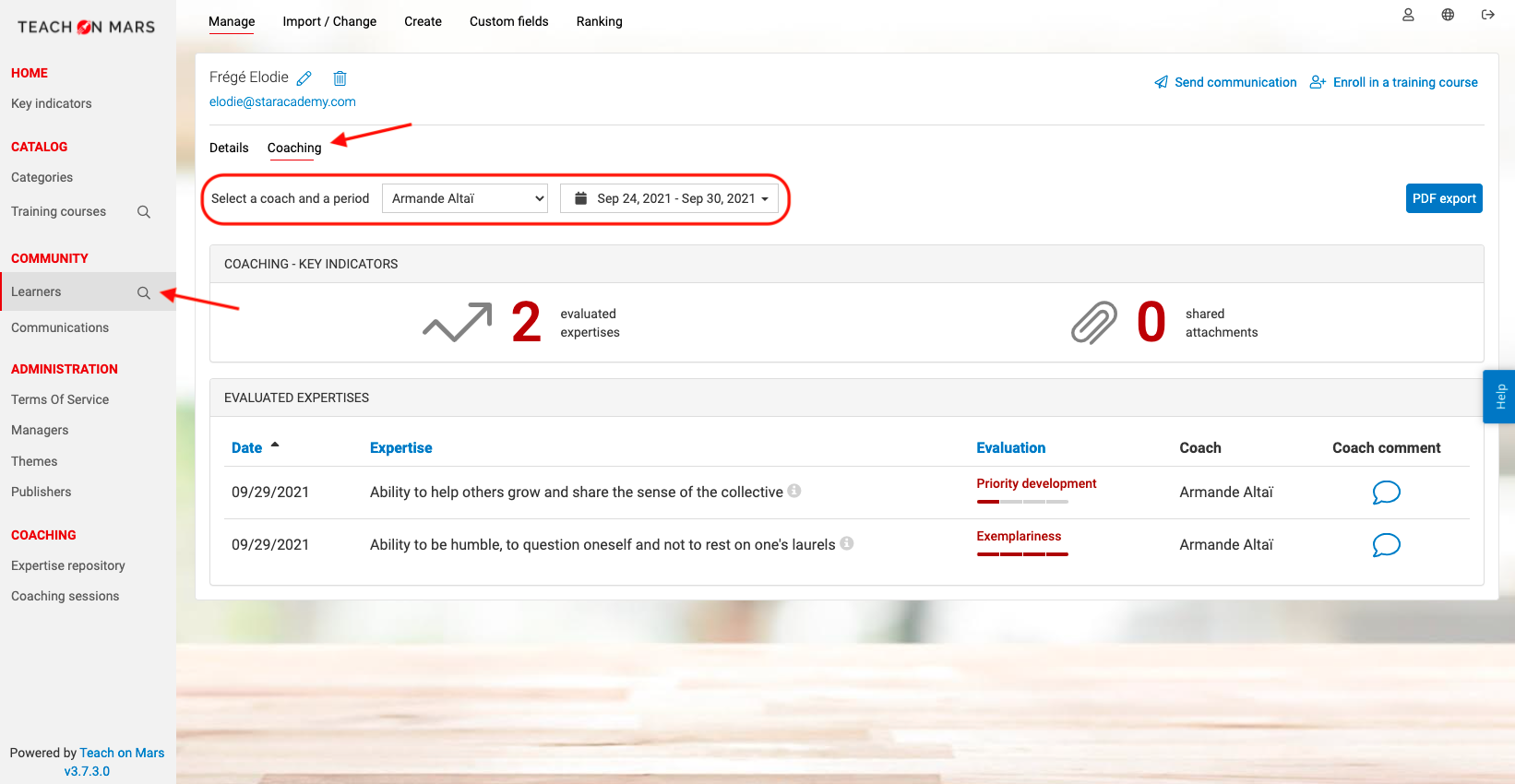Open Training courses in sidebar
The image size is (1515, 784).
point(58,211)
